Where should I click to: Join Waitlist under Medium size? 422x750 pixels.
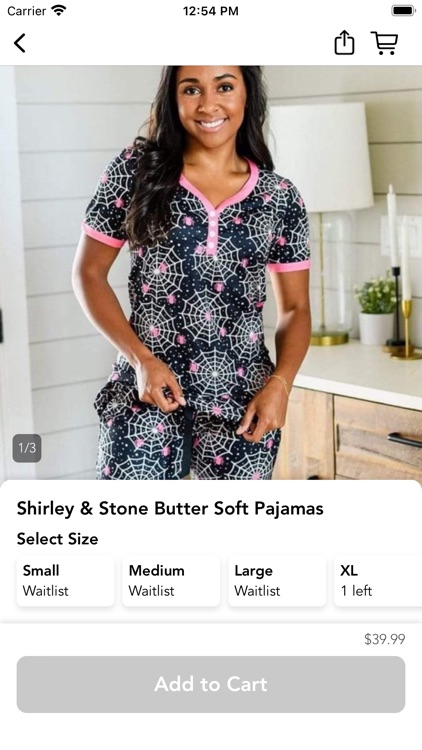pyautogui.click(x=151, y=591)
